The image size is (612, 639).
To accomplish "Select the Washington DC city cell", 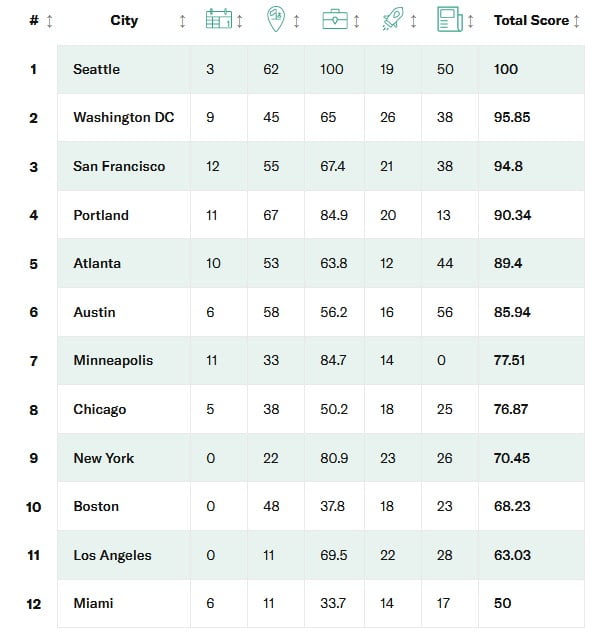I will (123, 118).
